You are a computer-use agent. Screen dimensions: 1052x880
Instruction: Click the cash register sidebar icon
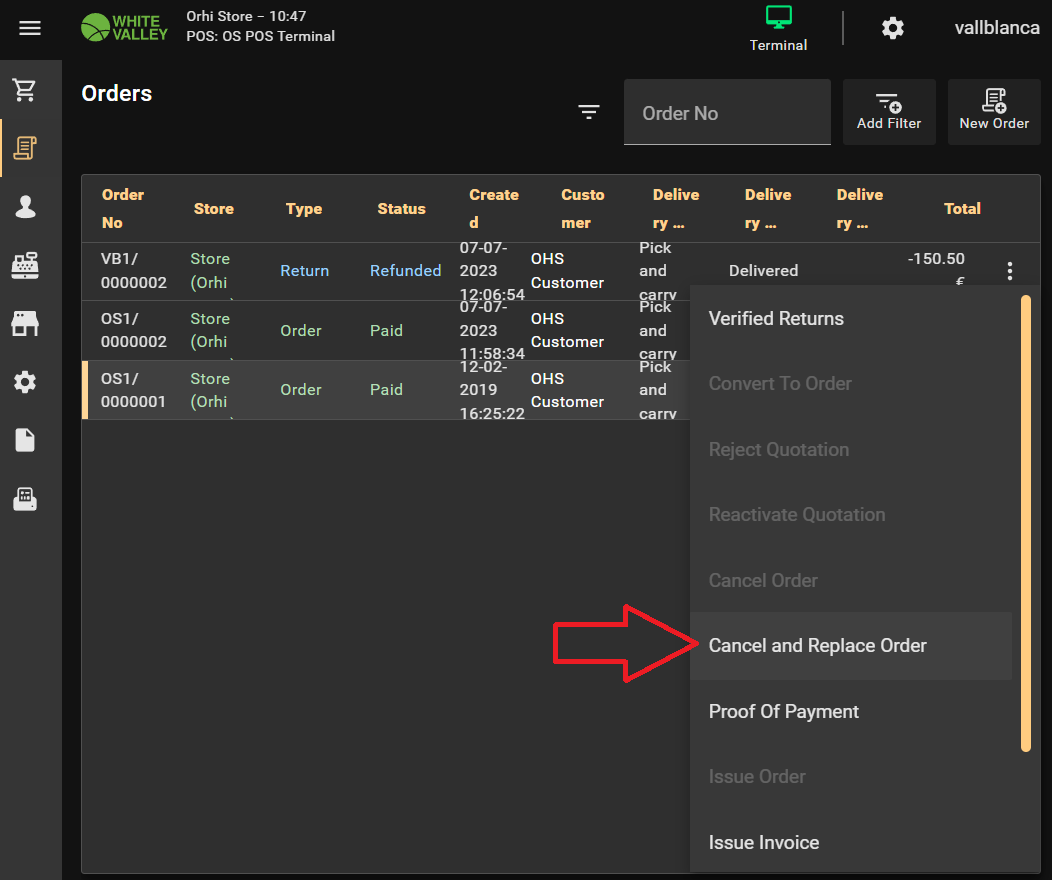tap(25, 265)
